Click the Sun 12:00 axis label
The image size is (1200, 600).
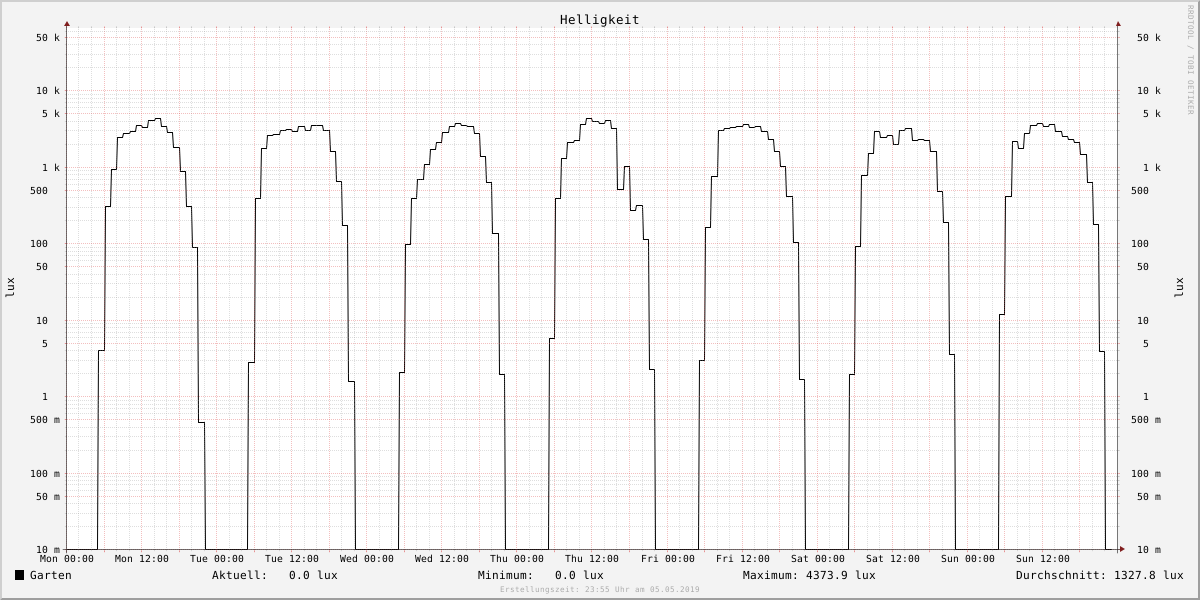[1043, 559]
